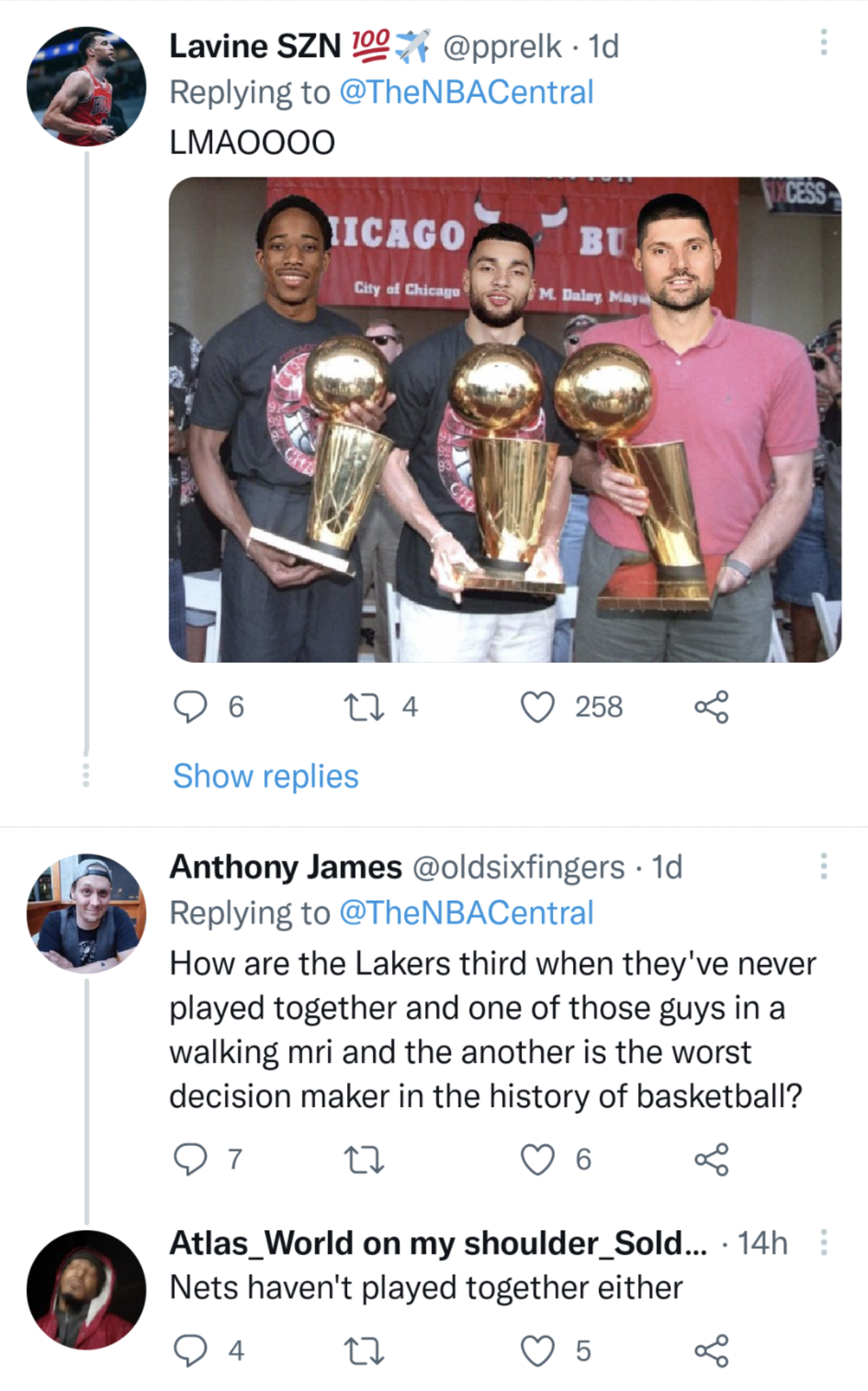Like Anthony James's tweet about the Lakers
Image resolution: width=868 pixels, height=1391 pixels.
pos(538,1159)
